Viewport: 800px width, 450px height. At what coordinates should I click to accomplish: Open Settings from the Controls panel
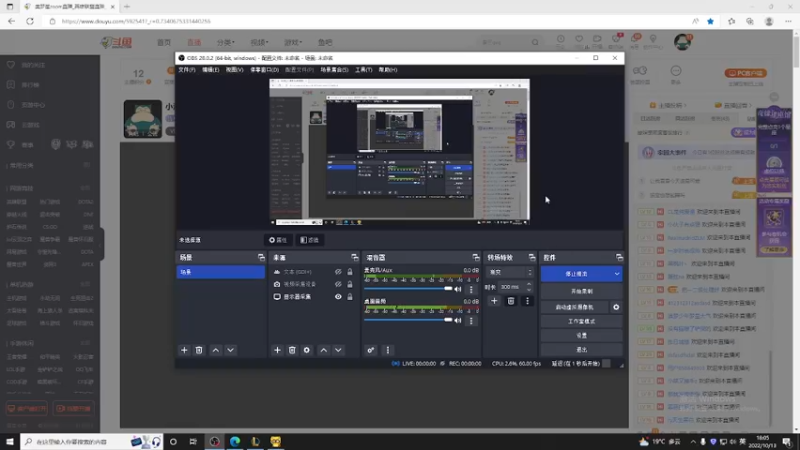pyautogui.click(x=582, y=335)
